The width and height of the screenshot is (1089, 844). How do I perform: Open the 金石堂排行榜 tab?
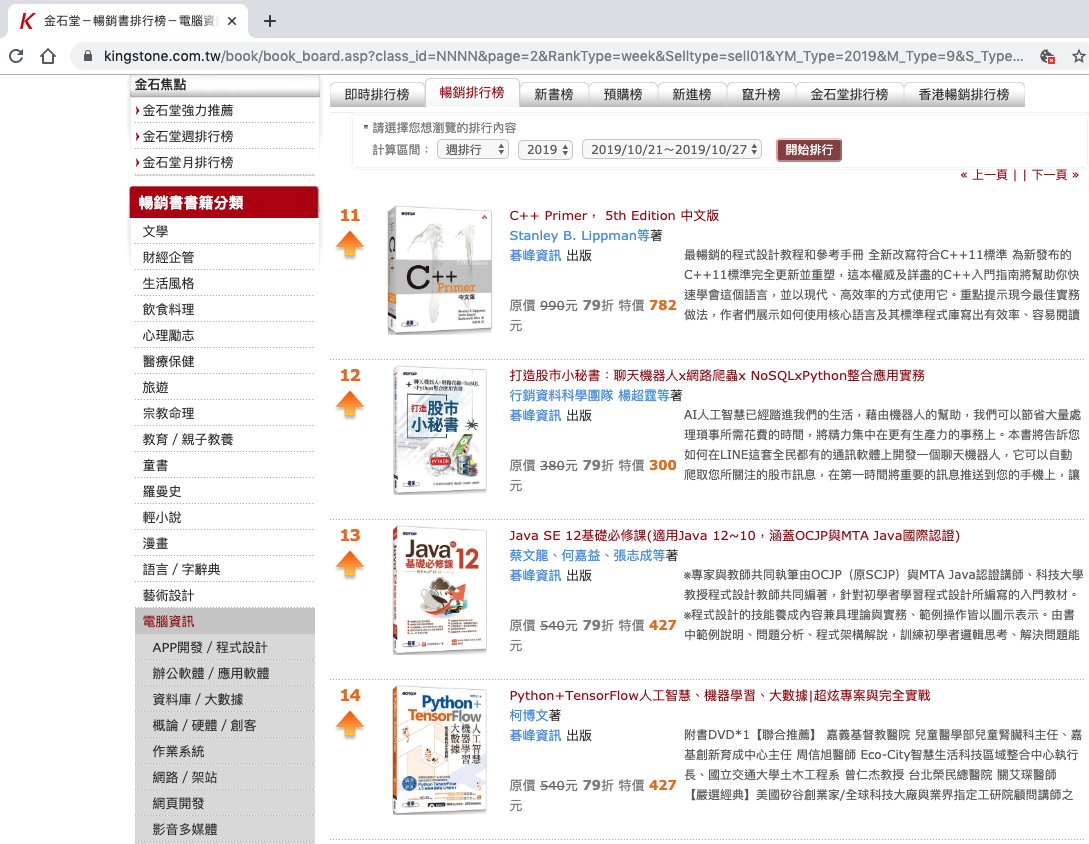coord(849,94)
